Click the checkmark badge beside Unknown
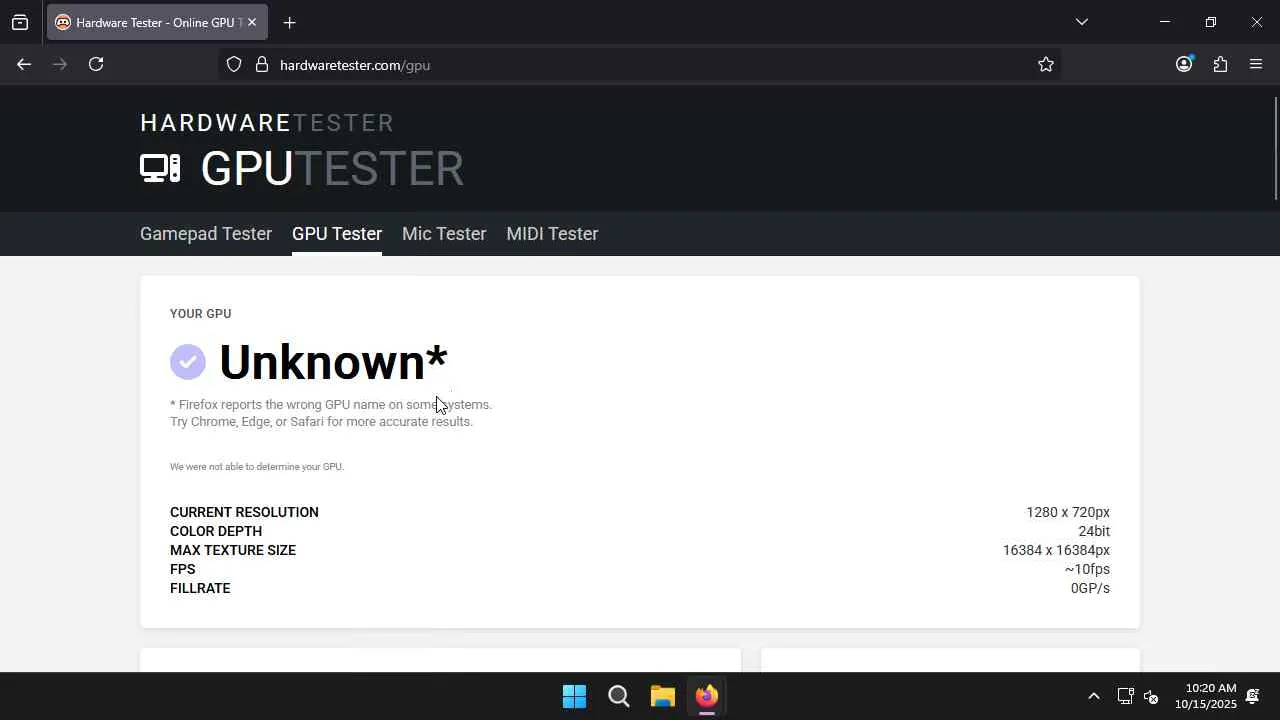The image size is (1280, 720). tap(188, 362)
